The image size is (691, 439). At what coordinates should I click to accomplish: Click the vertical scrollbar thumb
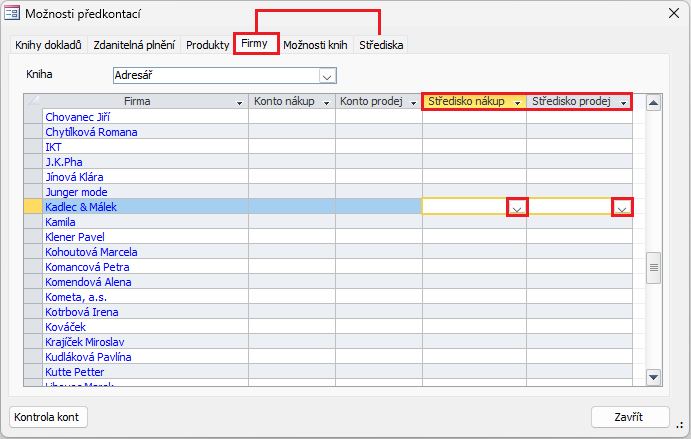pos(654,268)
